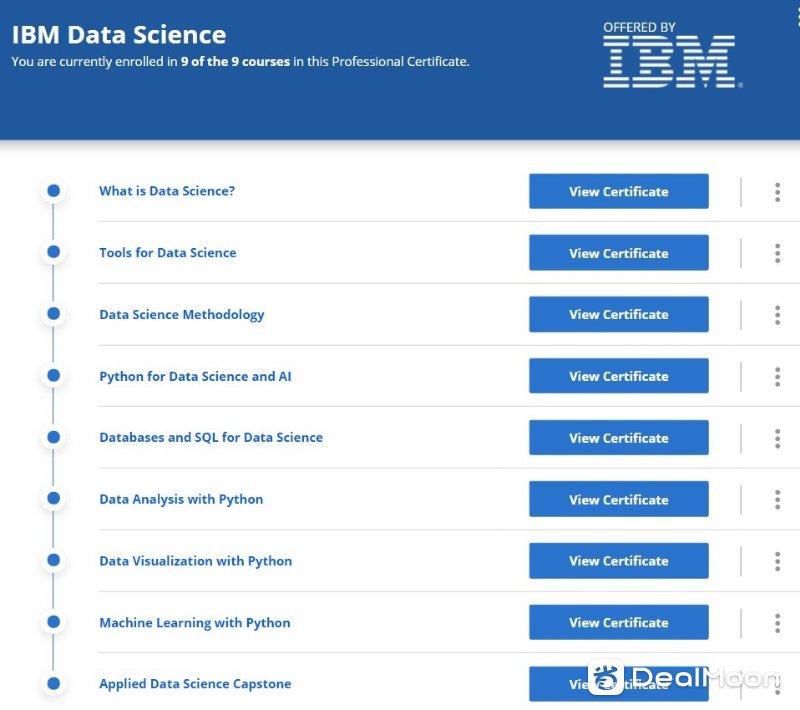
Task: View Certificate for Databases and SQL for Data Science
Action: coord(618,438)
